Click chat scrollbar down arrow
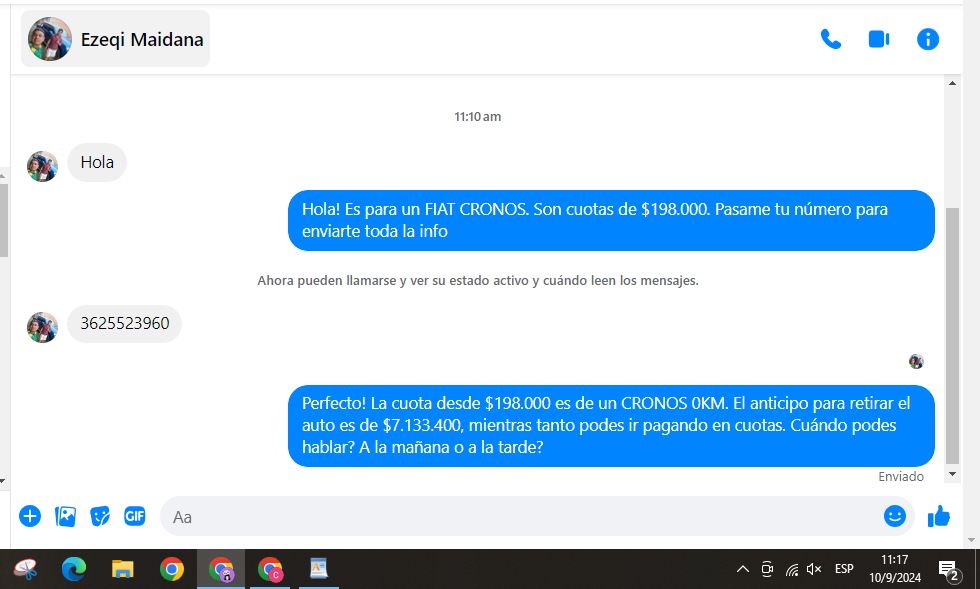The width and height of the screenshot is (980, 589). 952,474
